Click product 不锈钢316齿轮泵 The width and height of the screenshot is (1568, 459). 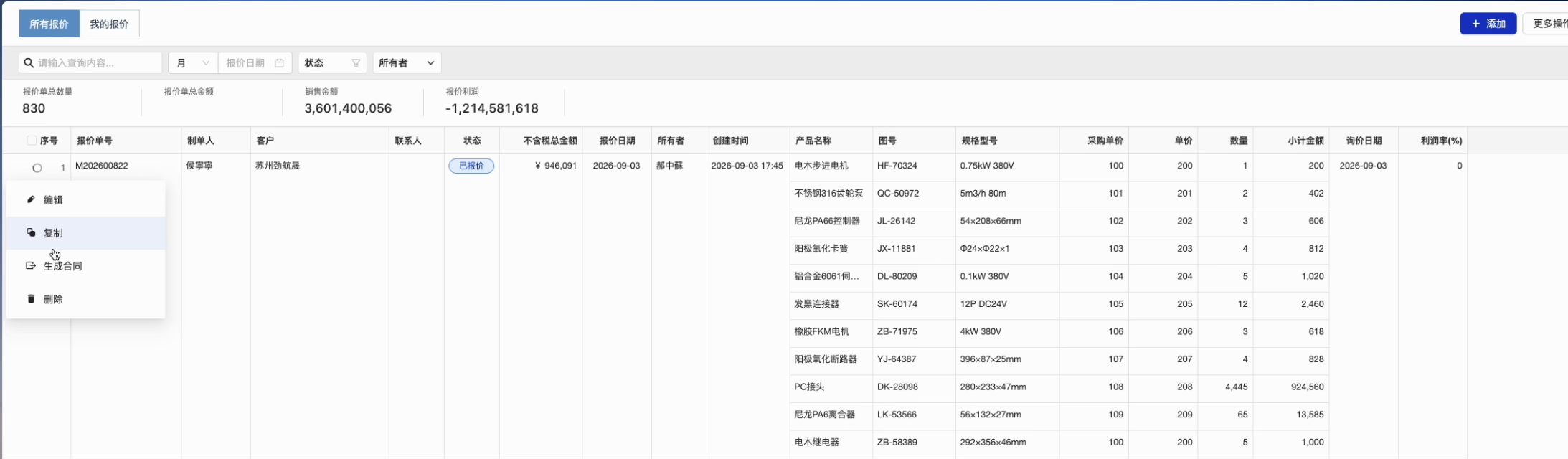[x=828, y=193]
